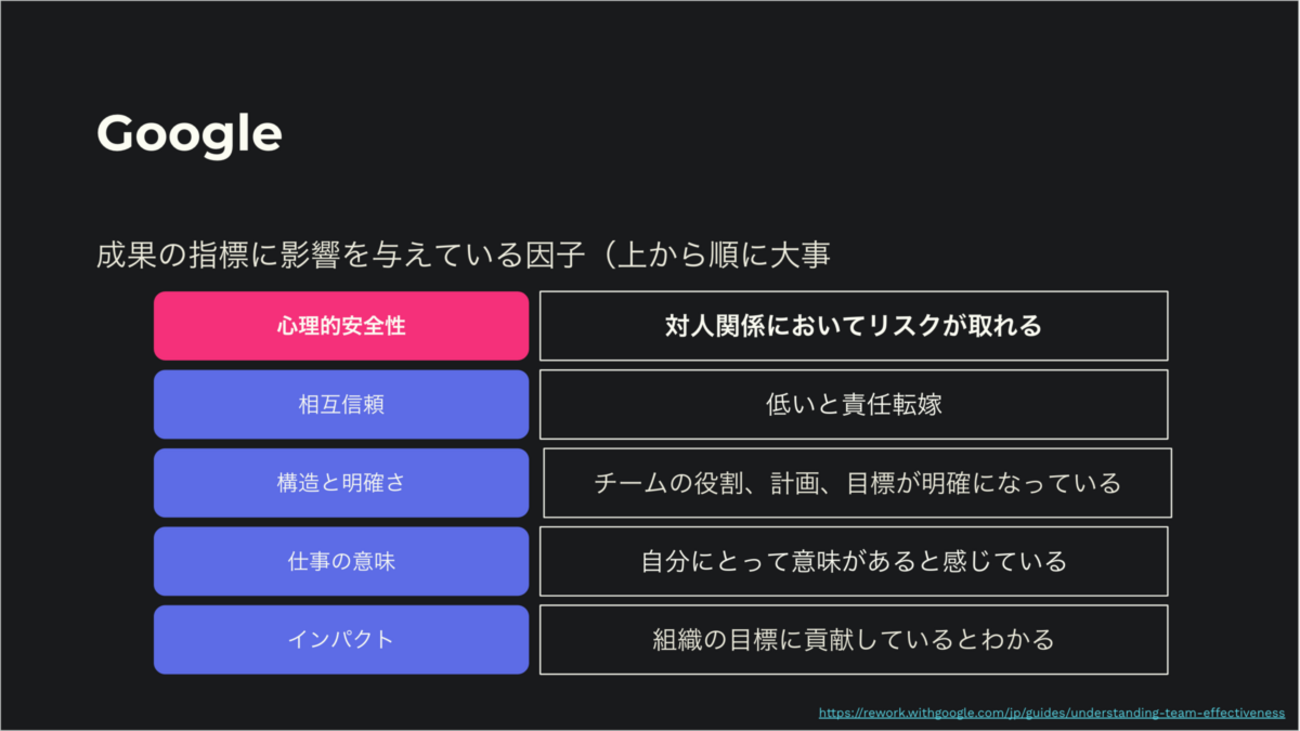
Task: Open the rework.withgoogle.com link
Action: click(x=1051, y=713)
